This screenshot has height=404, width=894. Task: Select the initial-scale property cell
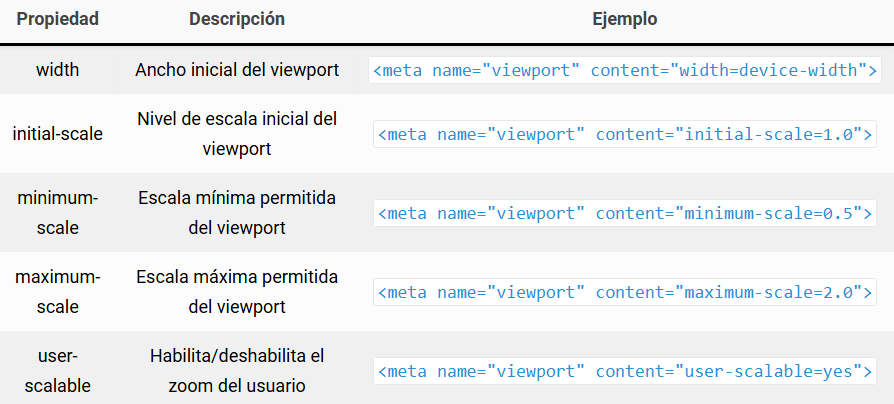coord(57,134)
